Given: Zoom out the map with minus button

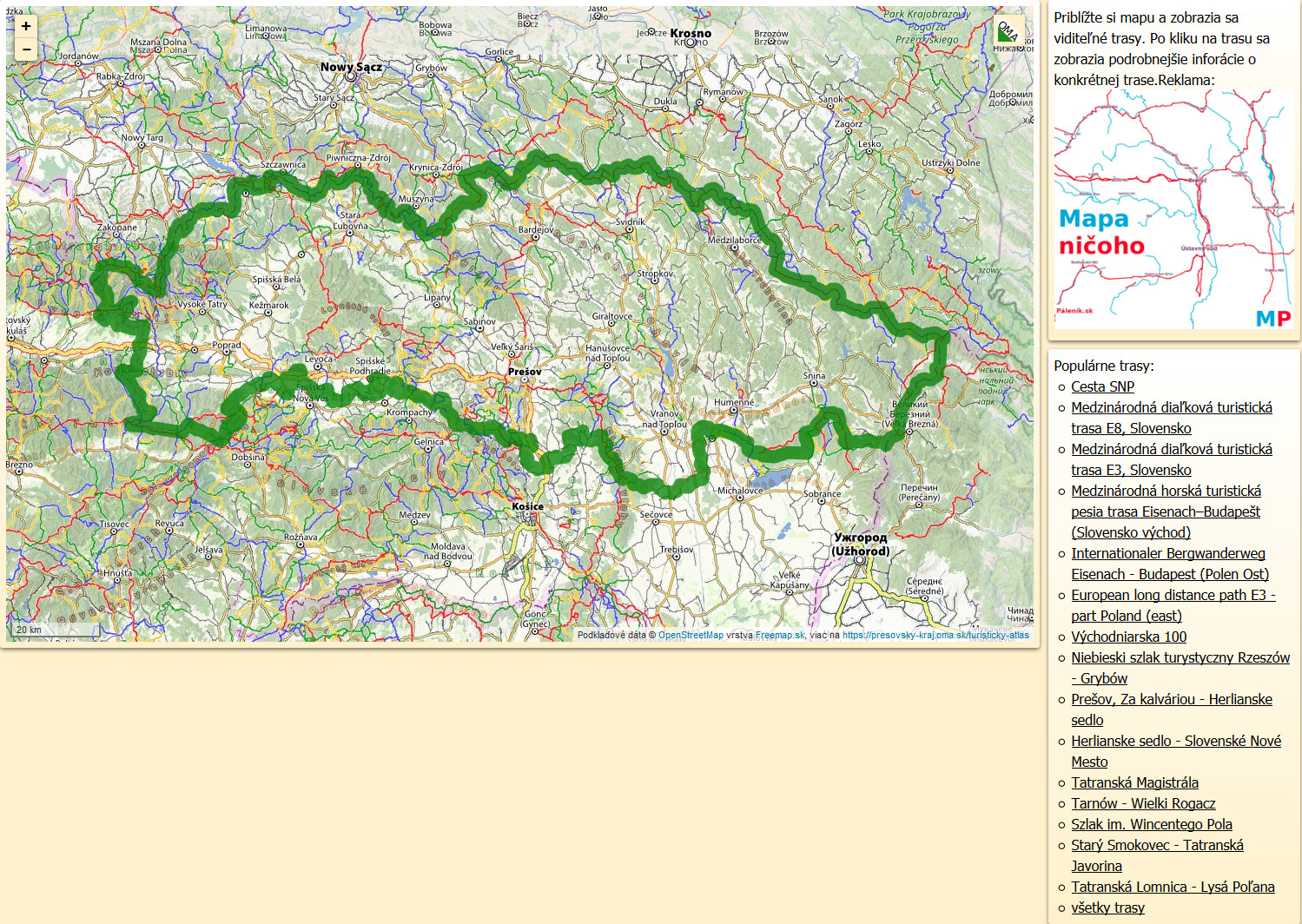Looking at the screenshot, I should (x=26, y=49).
